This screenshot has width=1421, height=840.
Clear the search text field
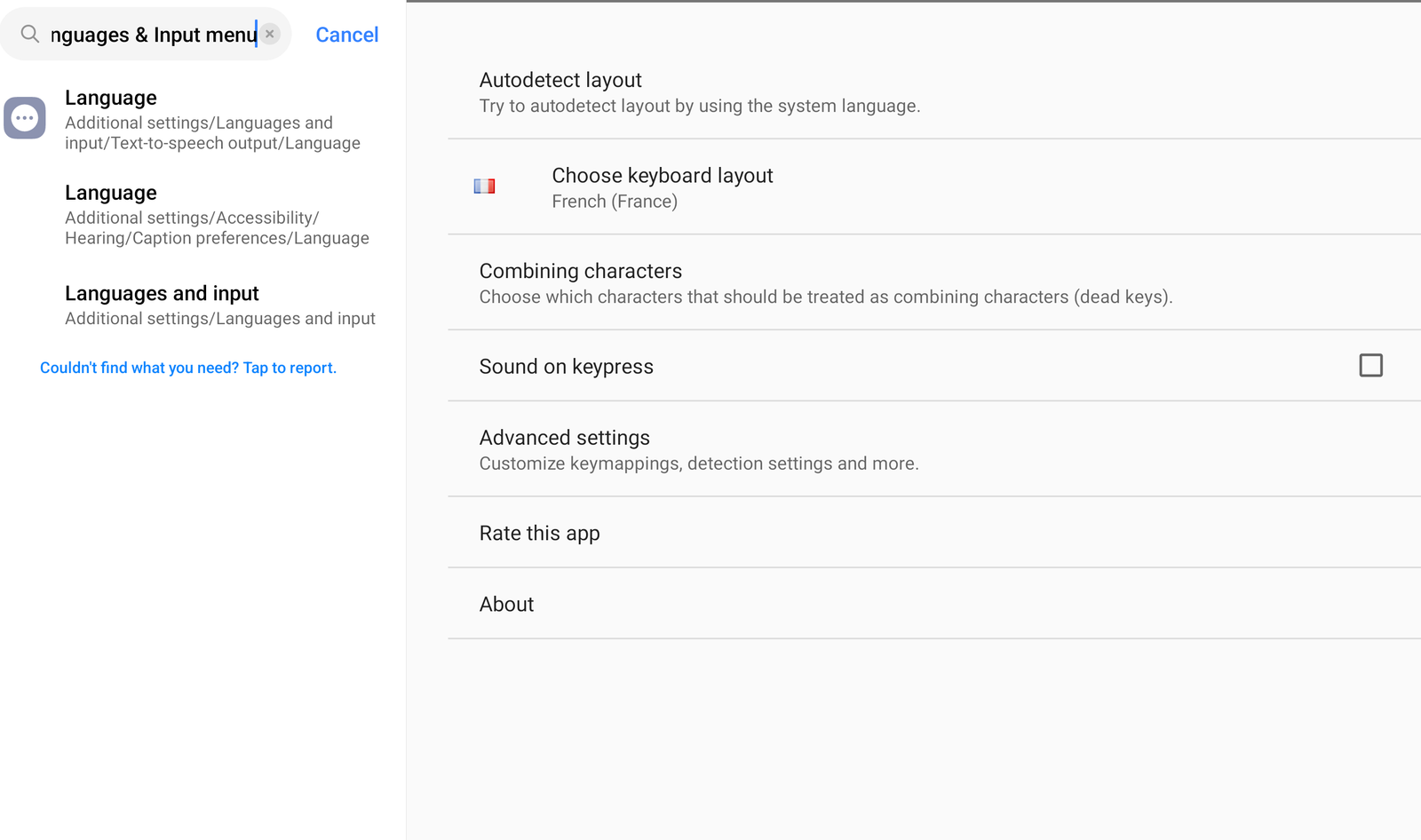click(x=270, y=35)
